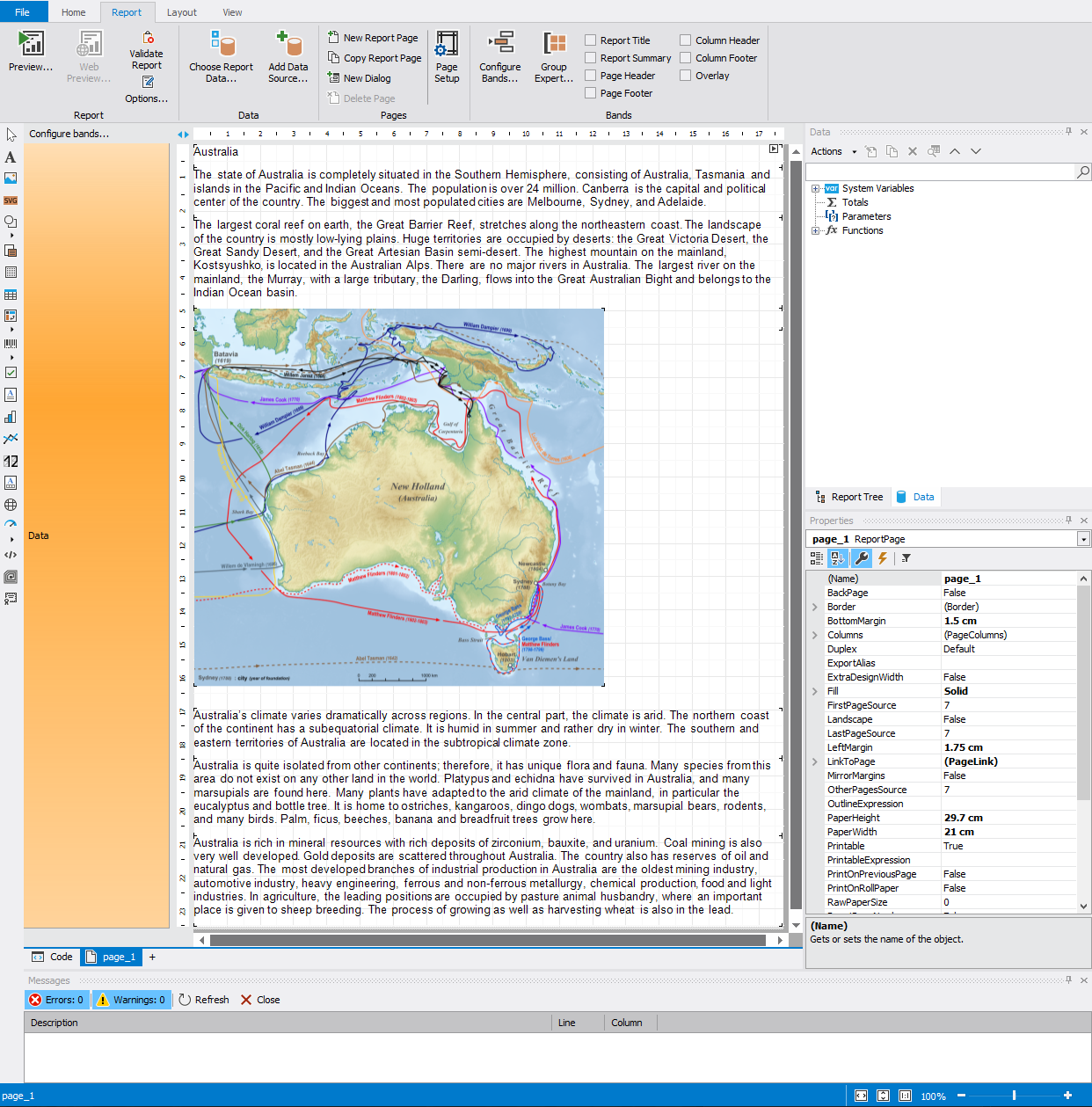Pick the Text object tool (letter A)
The image size is (1092, 1107).
point(11,157)
